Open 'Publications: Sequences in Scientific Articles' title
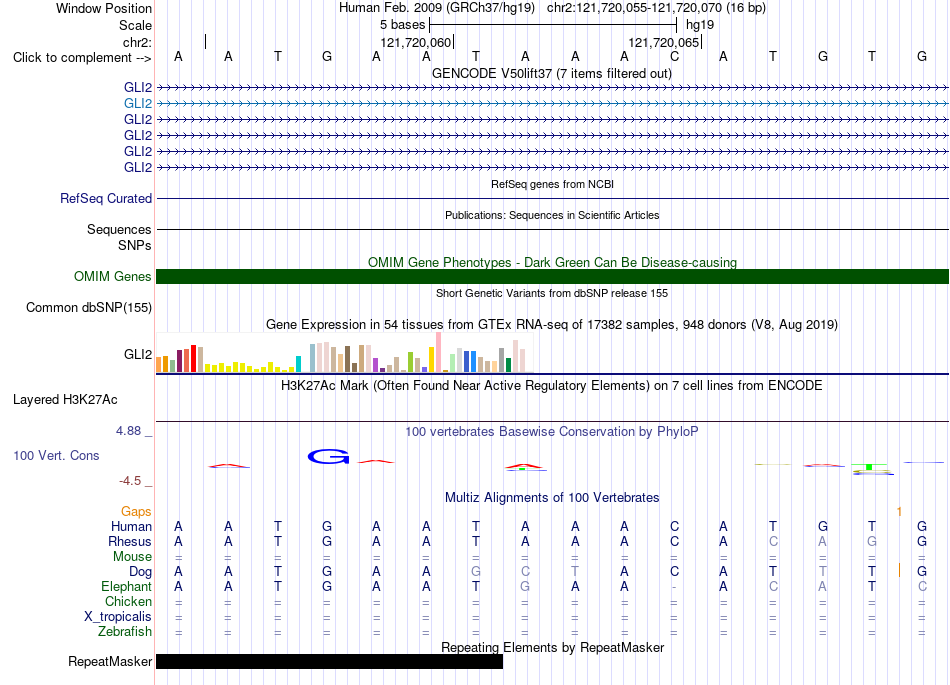 tap(552, 215)
